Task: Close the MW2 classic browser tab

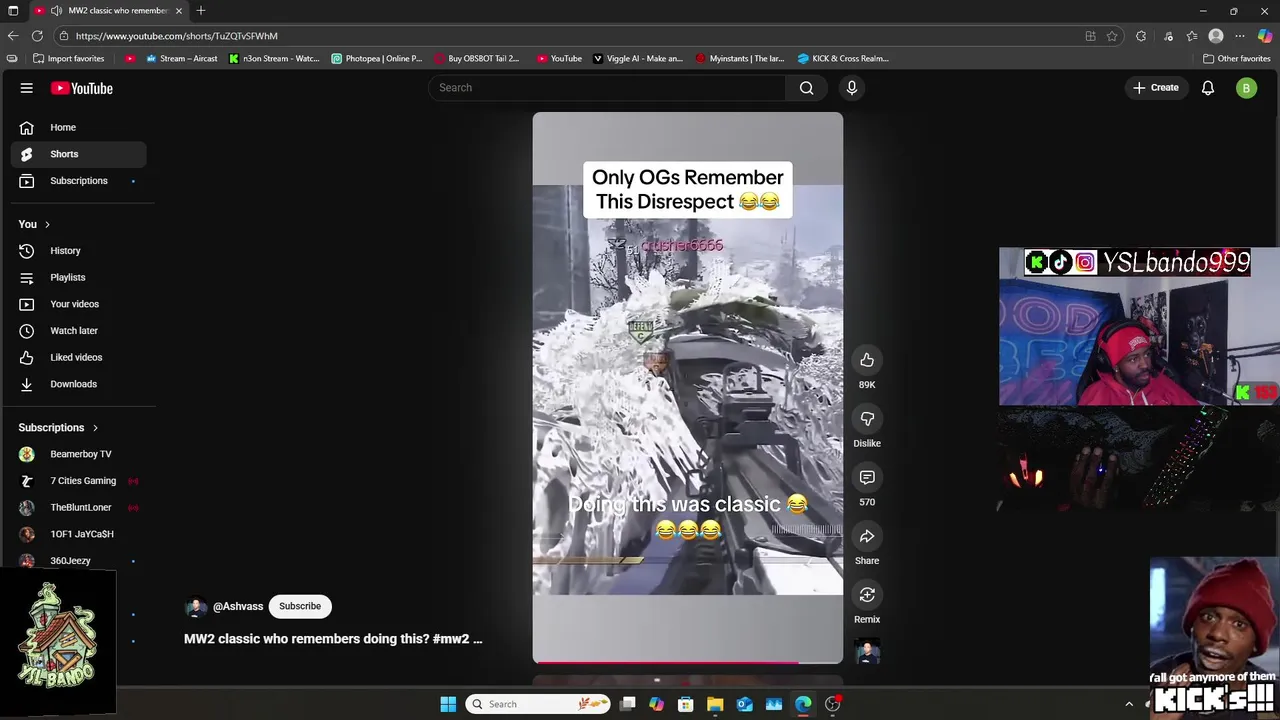Action: [179, 11]
